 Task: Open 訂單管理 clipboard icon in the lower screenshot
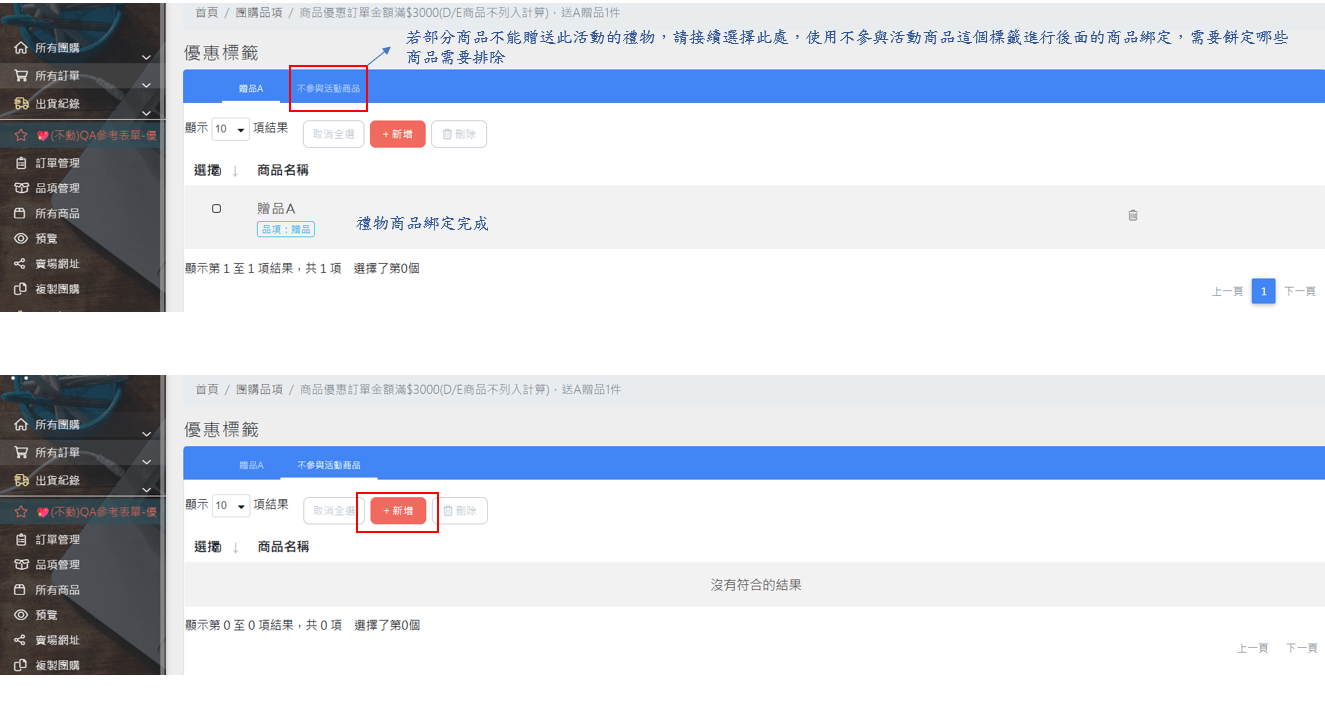tap(20, 540)
